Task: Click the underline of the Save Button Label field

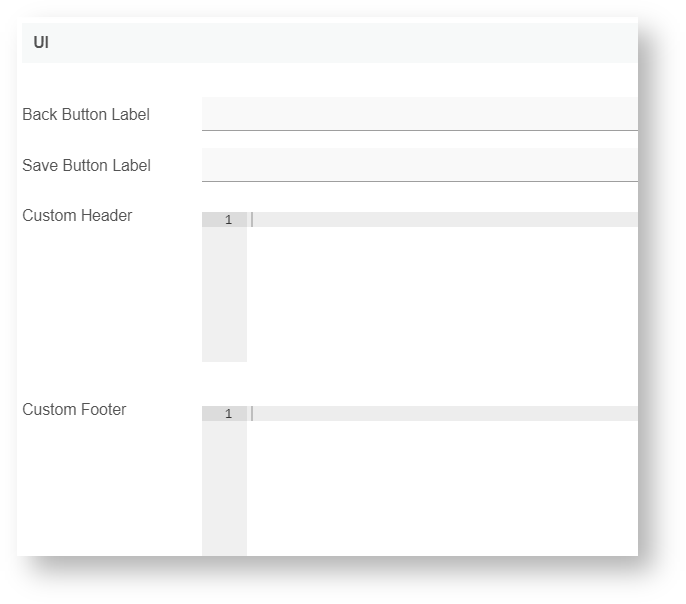Action: point(419,181)
